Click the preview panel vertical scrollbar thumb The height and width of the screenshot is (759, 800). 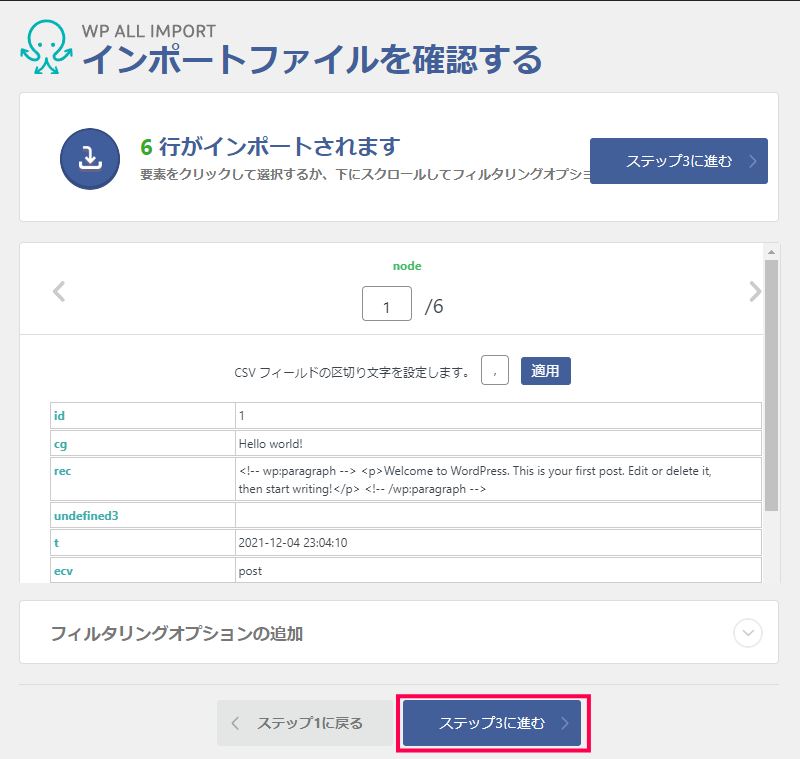[x=771, y=385]
